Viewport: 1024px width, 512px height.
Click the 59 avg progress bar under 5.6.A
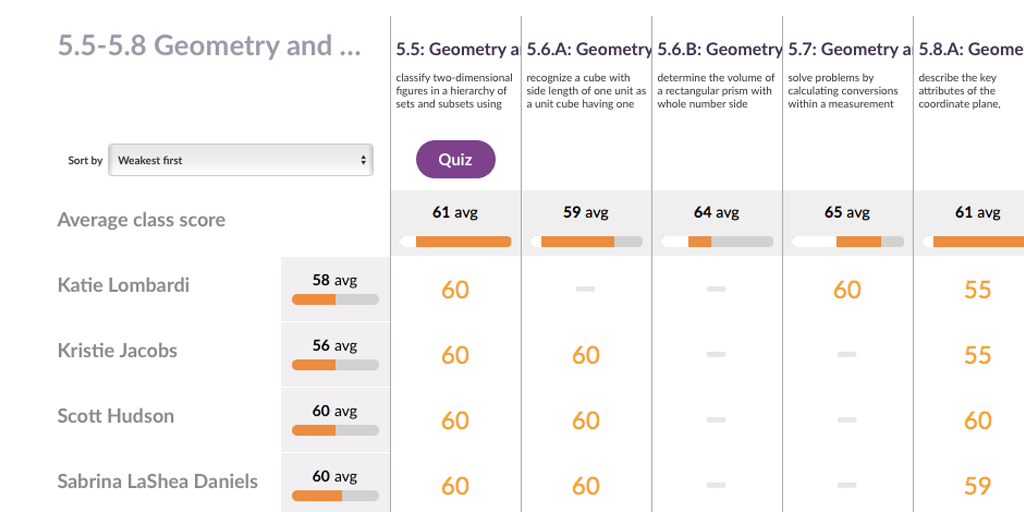tap(586, 242)
